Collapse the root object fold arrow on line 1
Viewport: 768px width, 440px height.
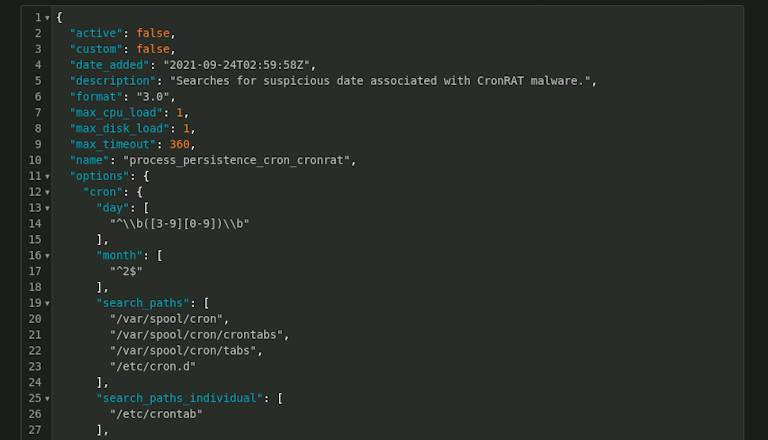[48, 18]
